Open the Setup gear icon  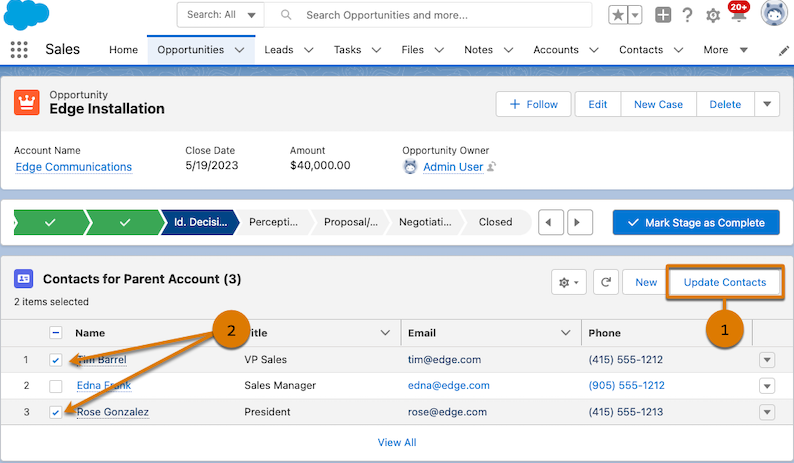point(713,16)
